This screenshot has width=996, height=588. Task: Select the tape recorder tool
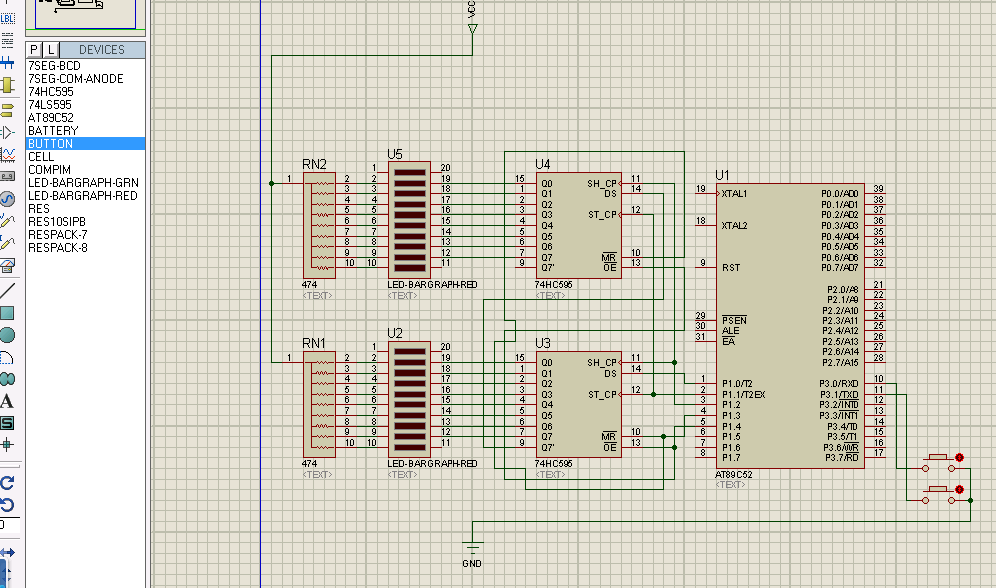click(x=7, y=177)
